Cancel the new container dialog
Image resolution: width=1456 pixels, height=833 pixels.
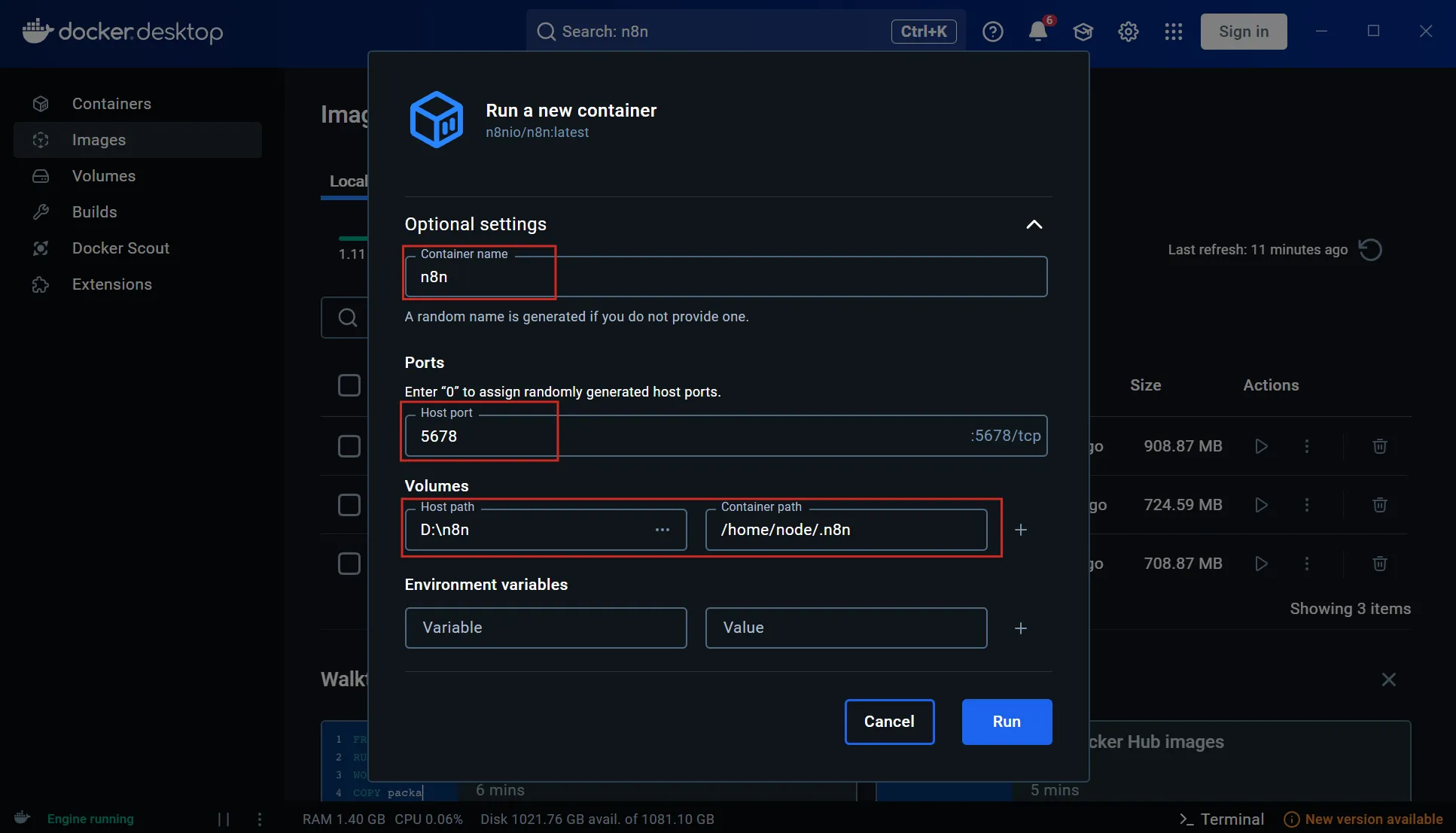pos(889,722)
